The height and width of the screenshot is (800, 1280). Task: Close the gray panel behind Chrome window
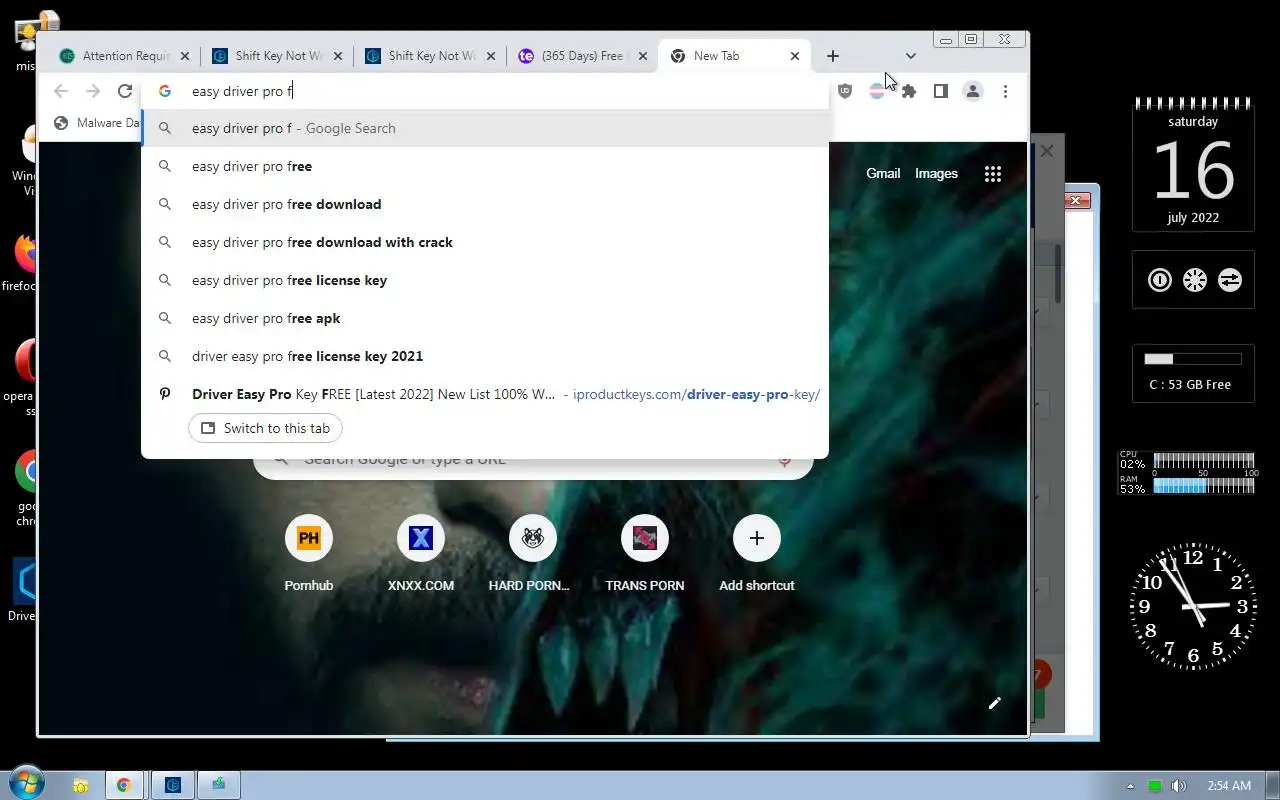[x=1046, y=151]
